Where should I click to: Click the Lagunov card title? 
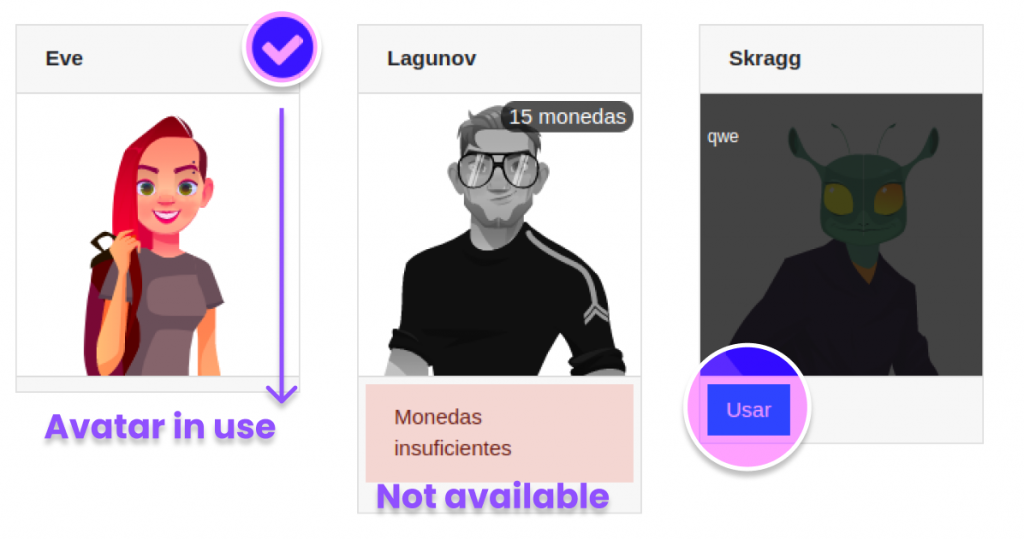click(432, 59)
